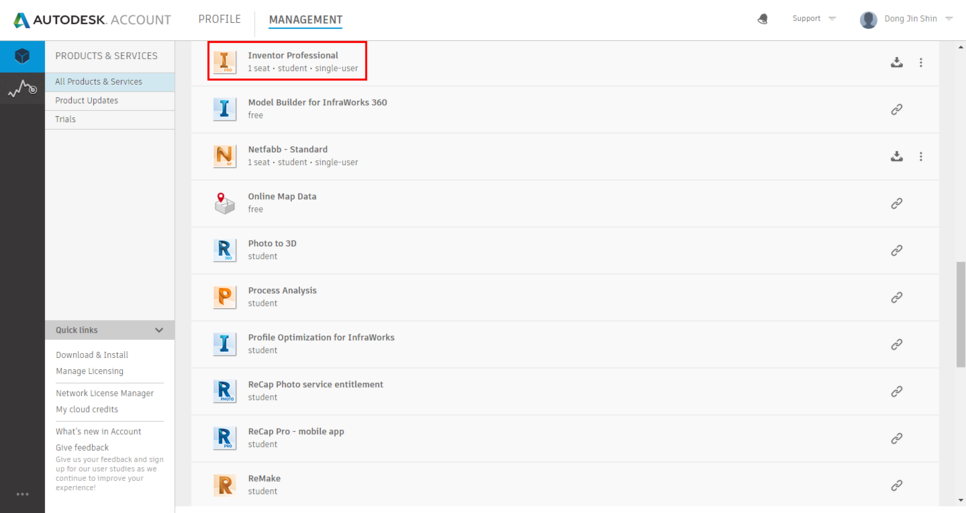
Task: Click the Photo to 3D product name
Action: click(272, 243)
